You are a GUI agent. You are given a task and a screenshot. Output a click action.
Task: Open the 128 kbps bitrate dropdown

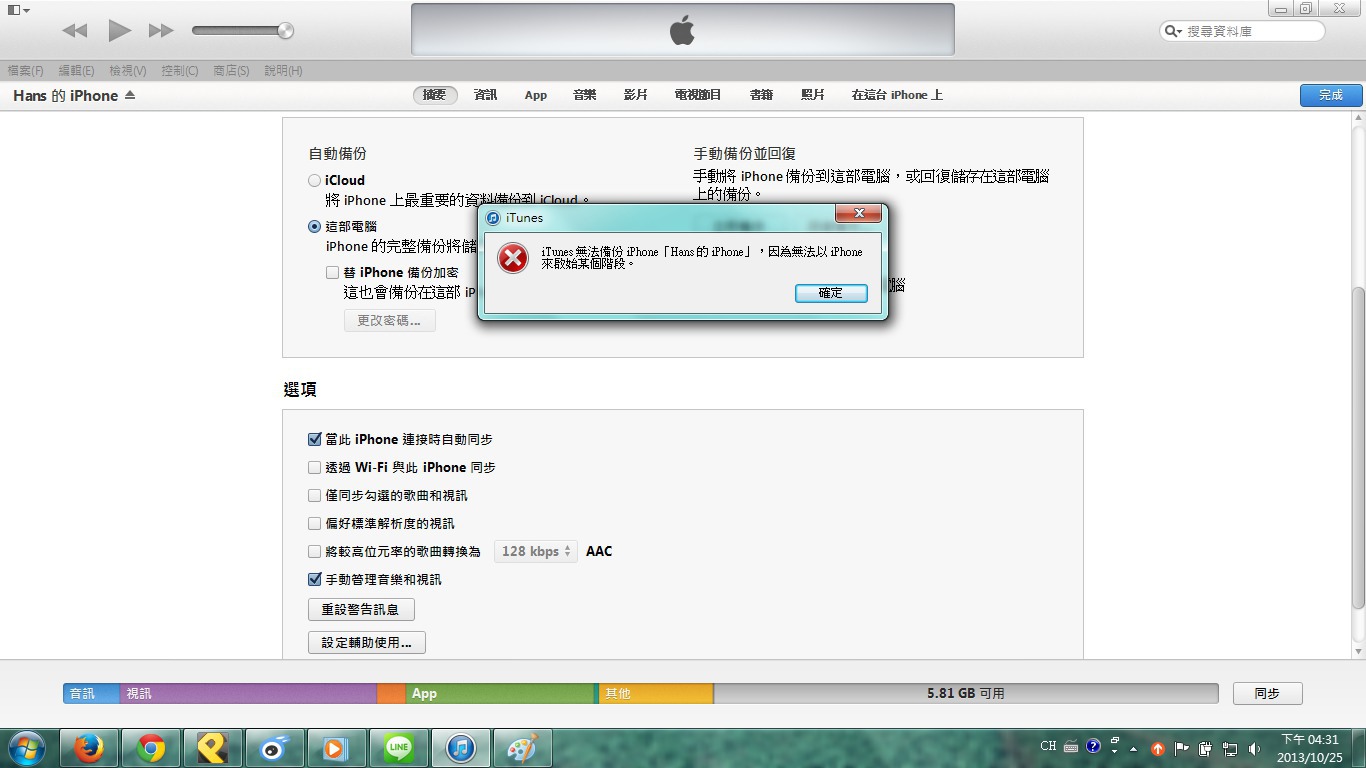coord(536,552)
